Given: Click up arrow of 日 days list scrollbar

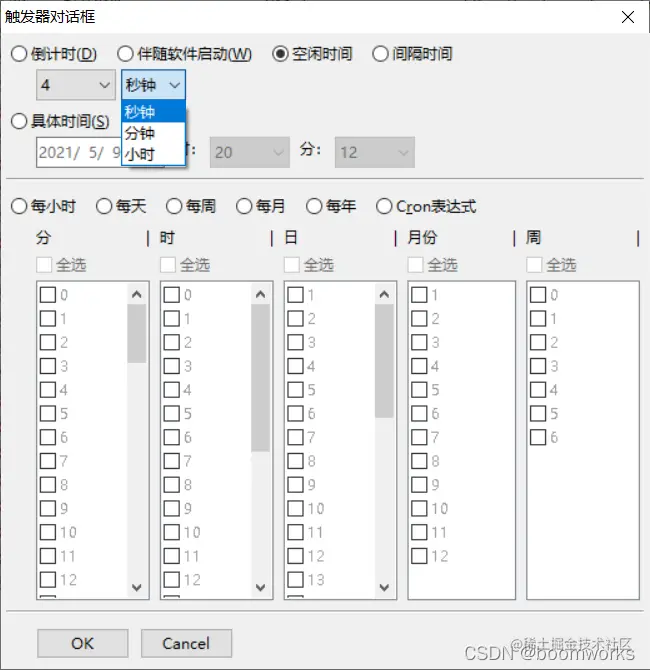Looking at the screenshot, I should tap(384, 294).
